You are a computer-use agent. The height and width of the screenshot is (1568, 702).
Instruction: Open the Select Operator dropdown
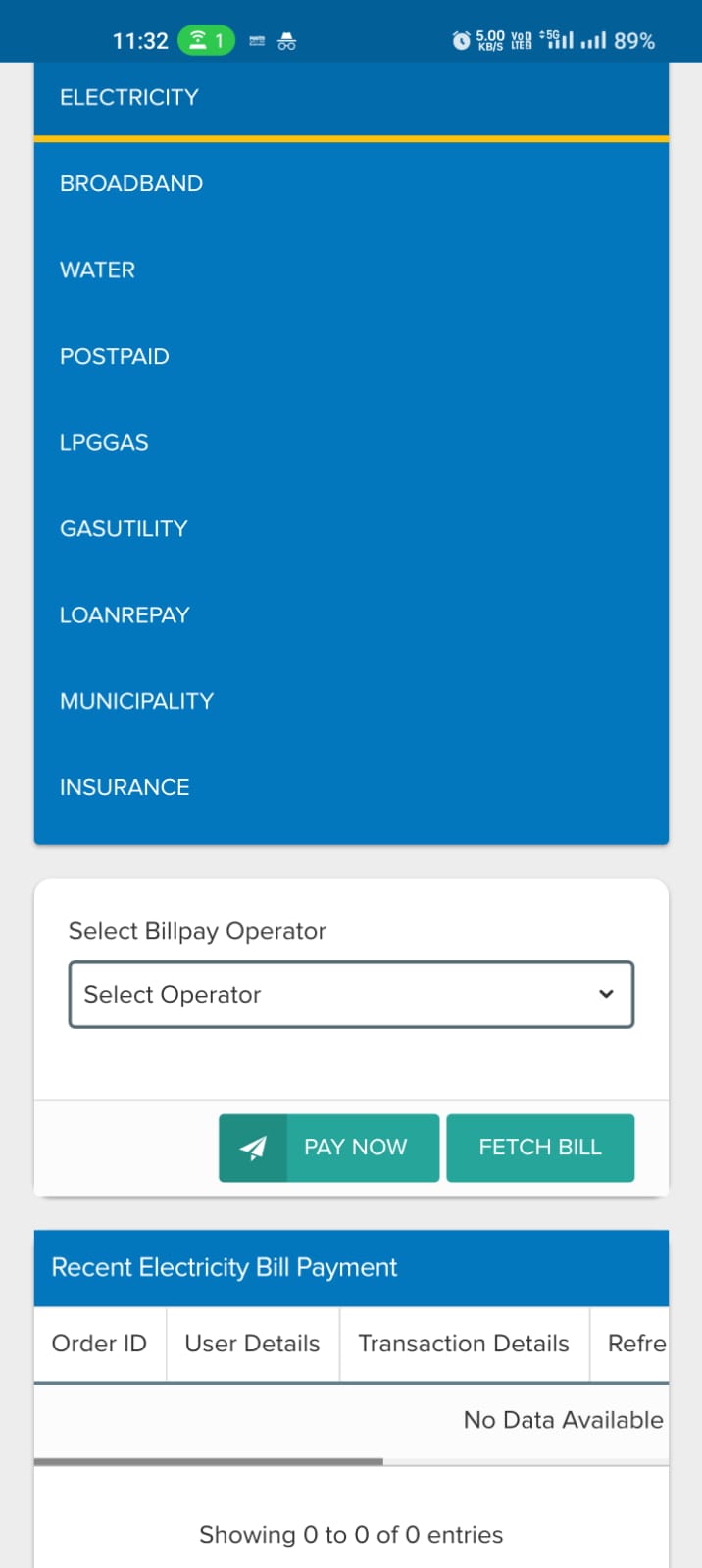click(351, 995)
